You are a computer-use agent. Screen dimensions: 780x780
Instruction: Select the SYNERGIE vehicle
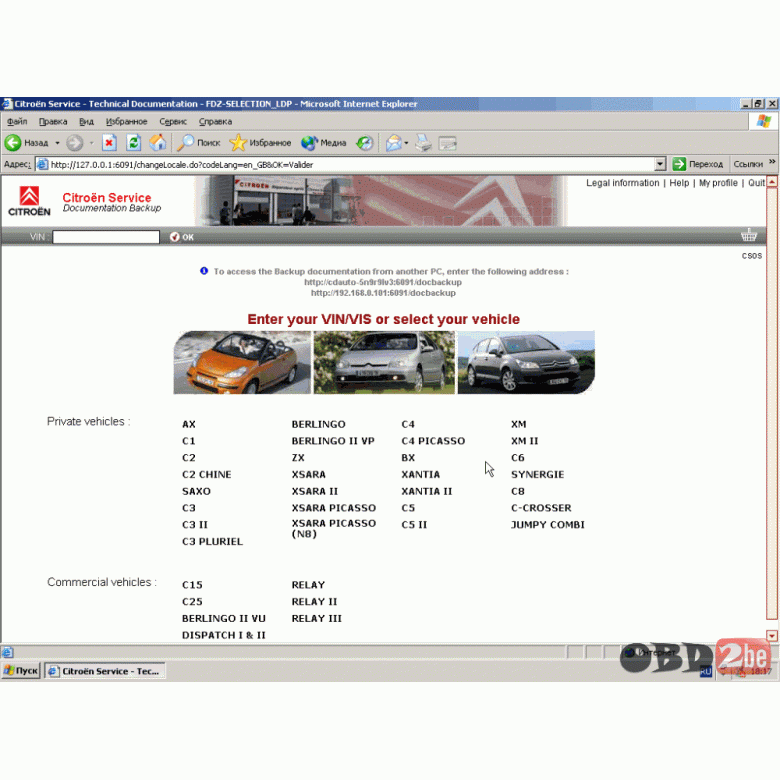point(538,474)
